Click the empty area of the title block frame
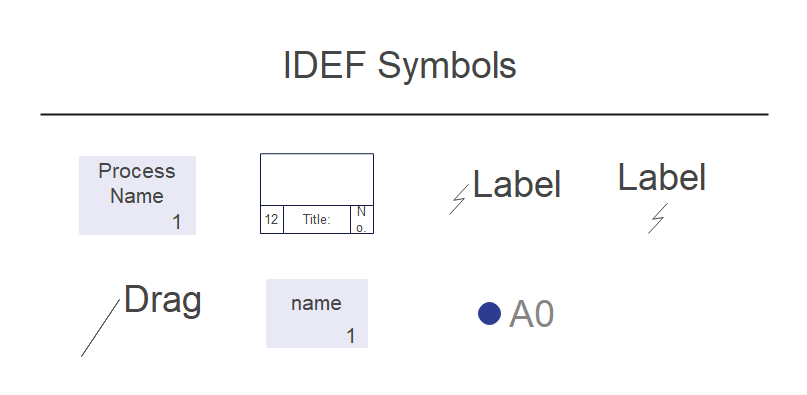 click(x=317, y=179)
